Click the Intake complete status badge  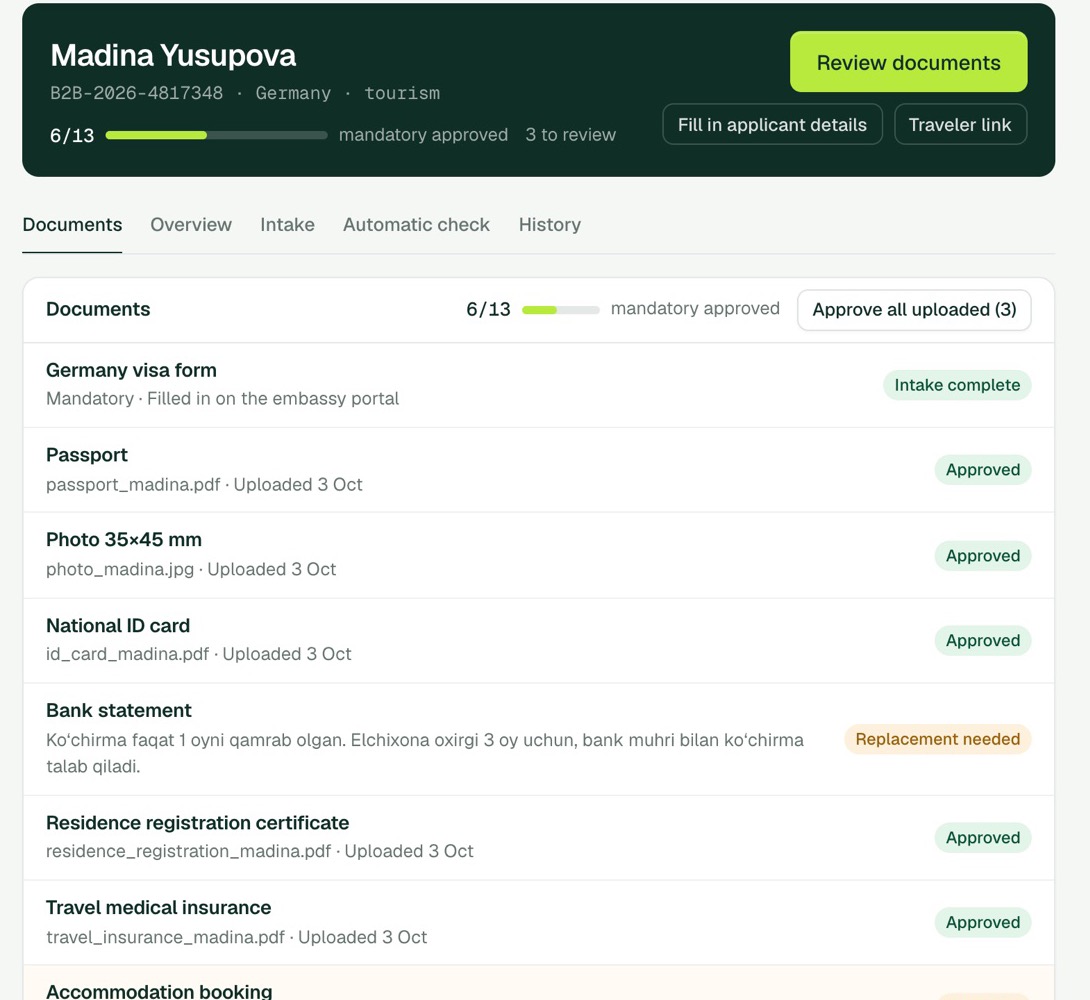(957, 385)
